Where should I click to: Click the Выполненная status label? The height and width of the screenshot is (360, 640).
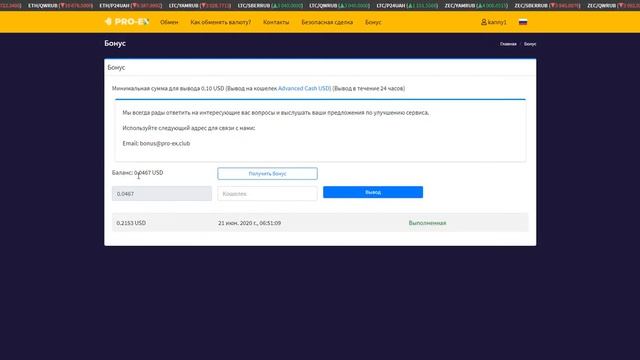[427, 223]
